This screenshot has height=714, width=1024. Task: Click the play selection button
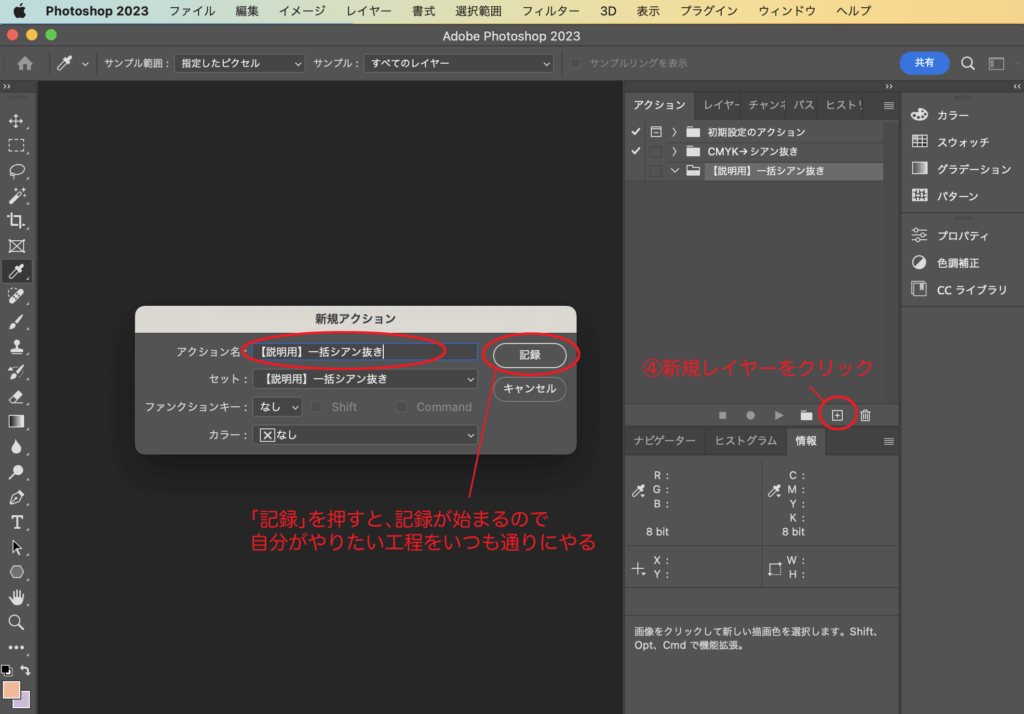click(778, 415)
